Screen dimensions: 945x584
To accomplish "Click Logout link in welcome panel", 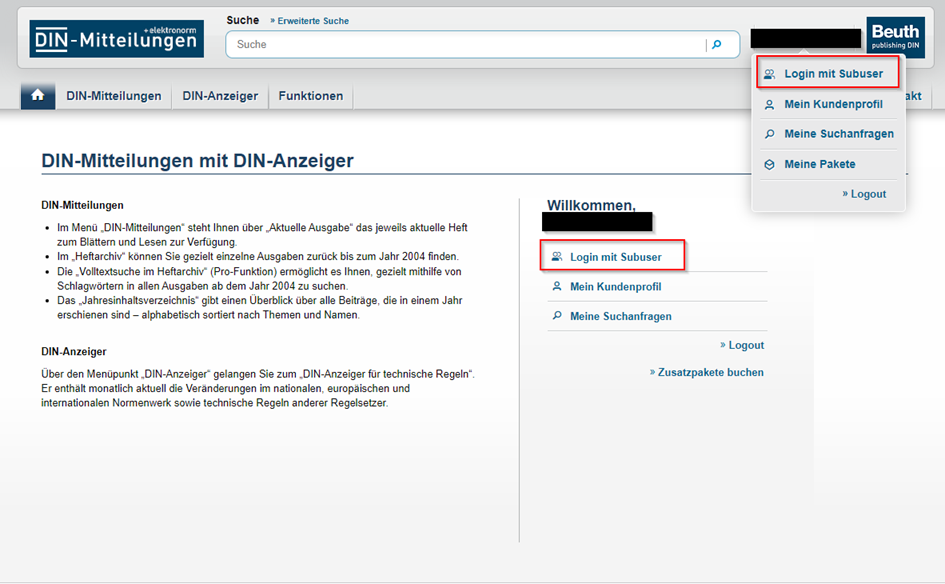I will (745, 345).
